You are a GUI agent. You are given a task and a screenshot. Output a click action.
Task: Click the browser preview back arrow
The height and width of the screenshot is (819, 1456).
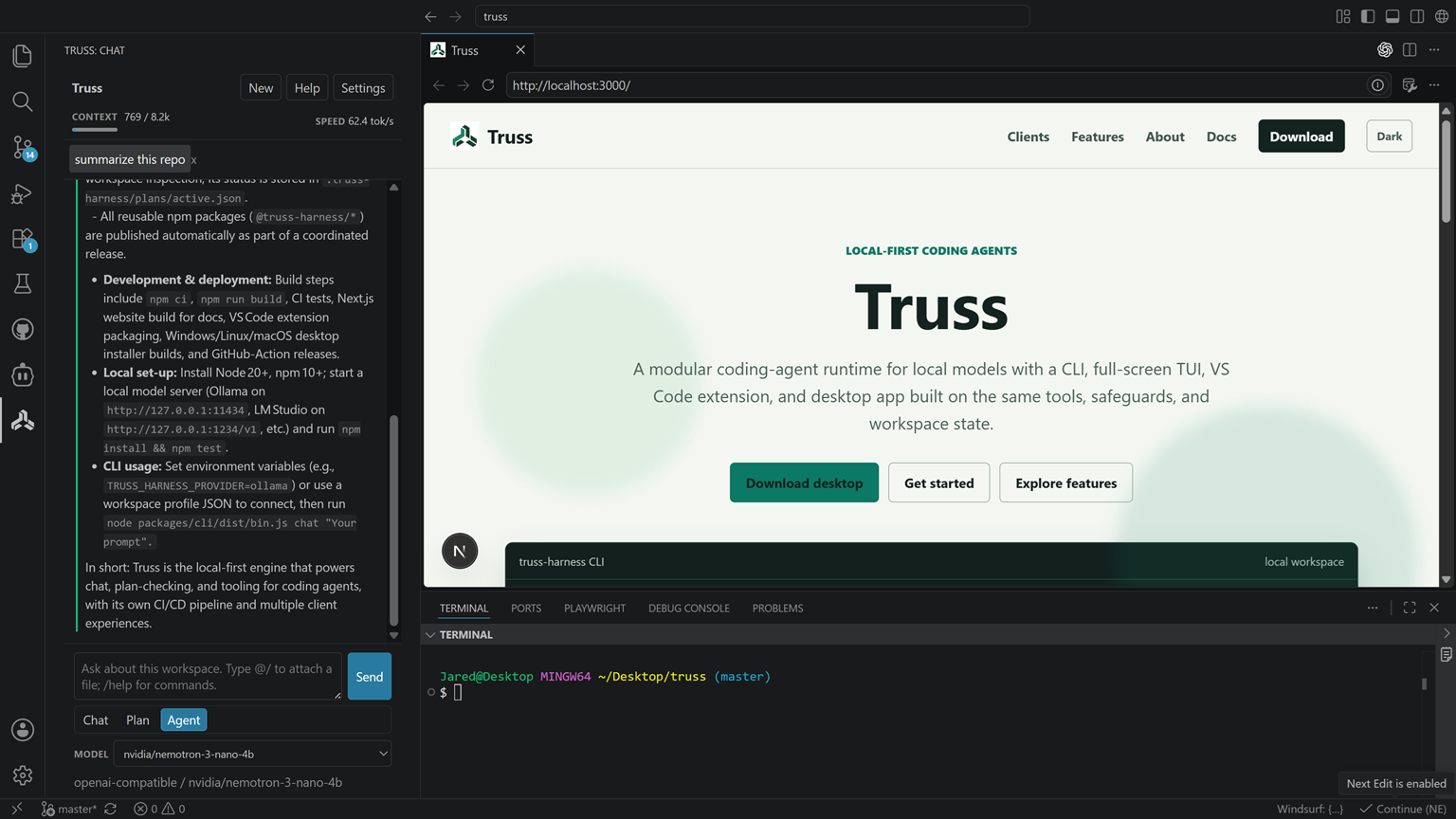coord(438,85)
